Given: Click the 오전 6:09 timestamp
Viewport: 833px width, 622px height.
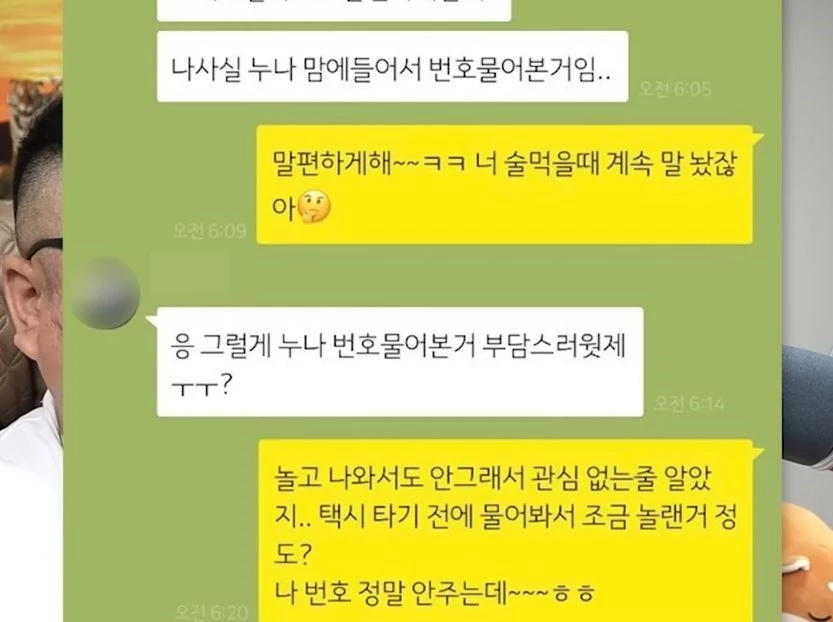Looking at the screenshot, I should coord(210,231).
